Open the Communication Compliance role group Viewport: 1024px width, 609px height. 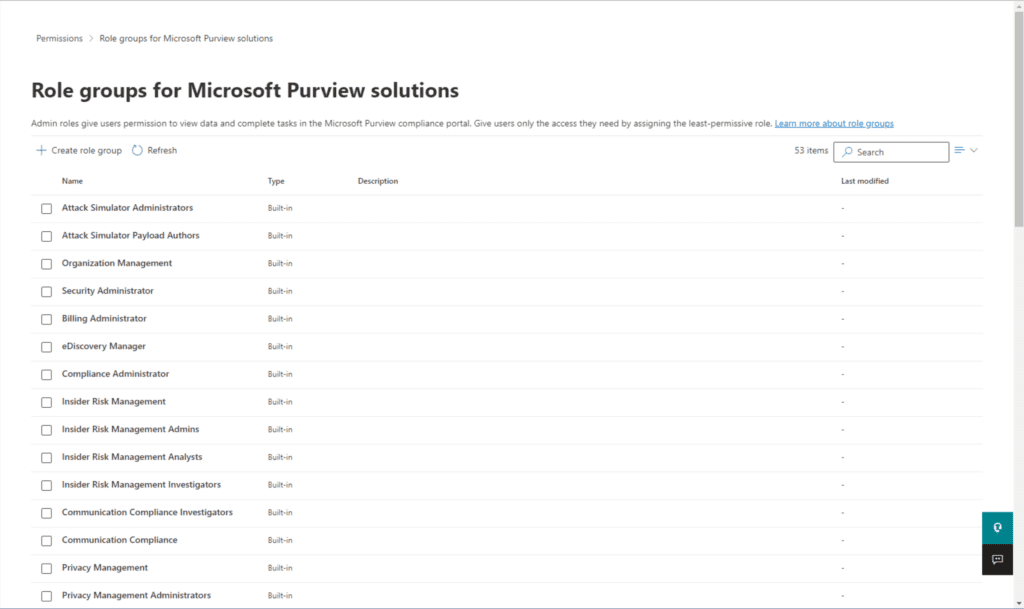[x=120, y=540]
